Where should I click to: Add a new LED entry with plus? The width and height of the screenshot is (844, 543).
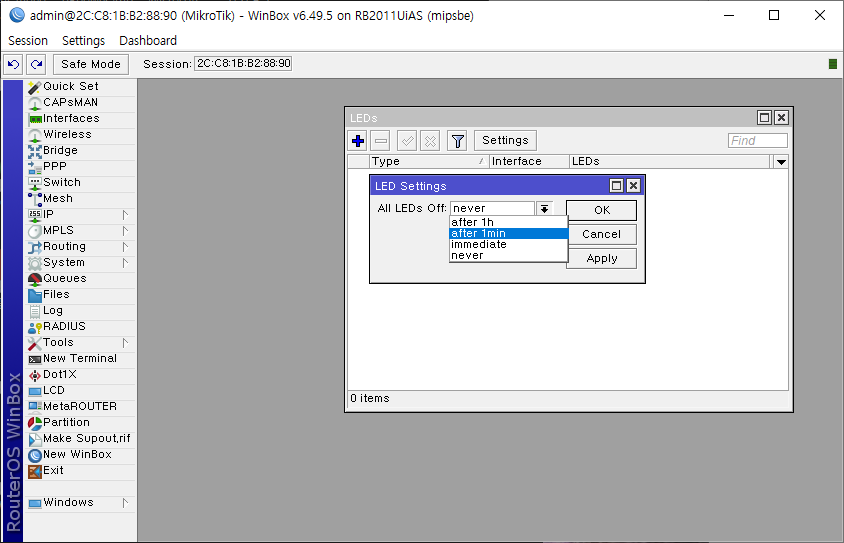coord(358,141)
